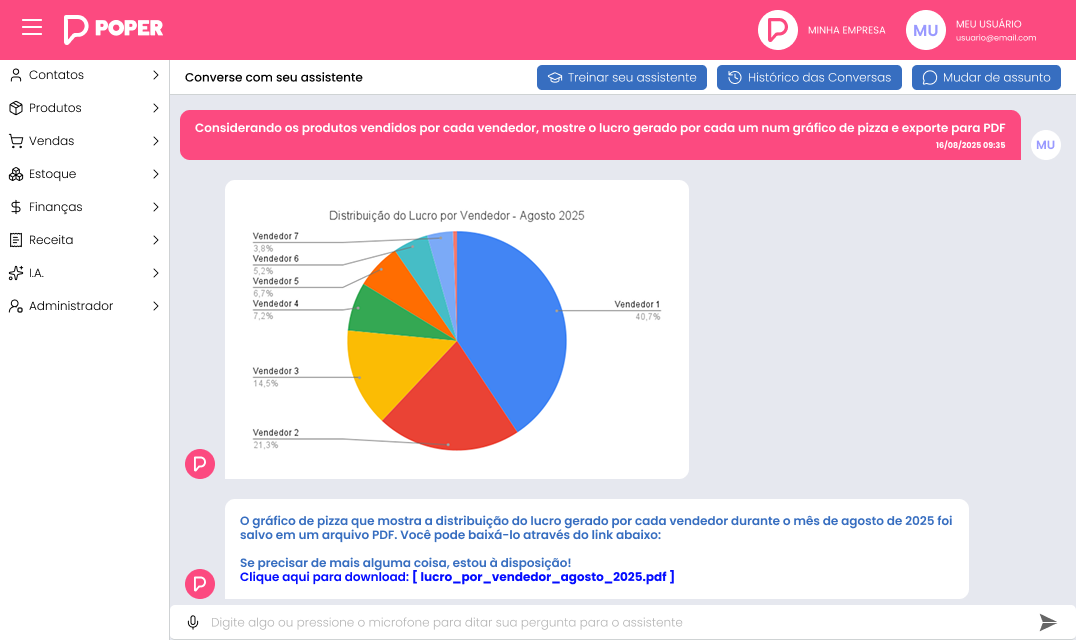
Task: Click the Mudar de assunto button
Action: 986,77
